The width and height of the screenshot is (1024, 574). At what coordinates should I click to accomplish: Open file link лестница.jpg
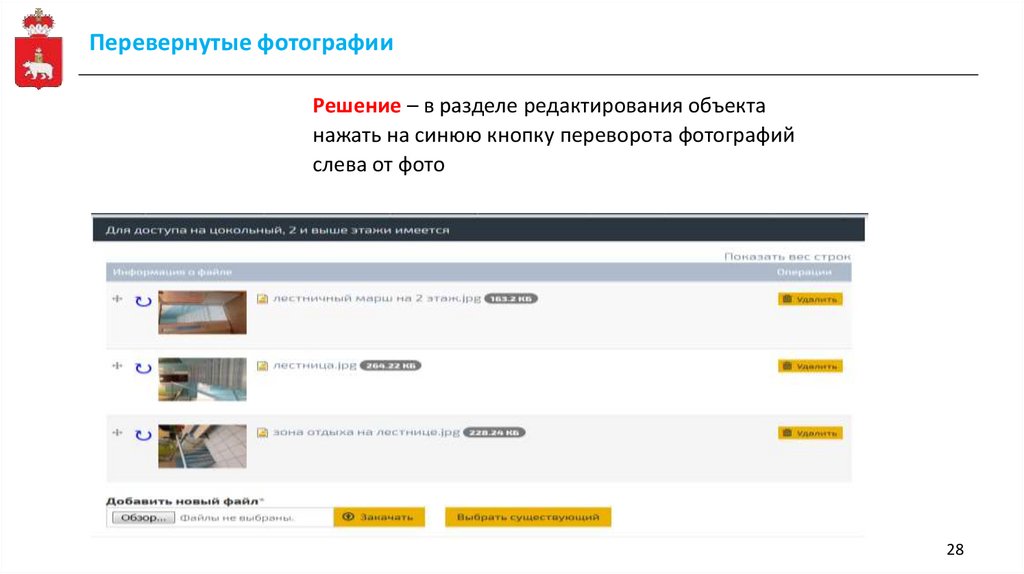[x=315, y=365]
